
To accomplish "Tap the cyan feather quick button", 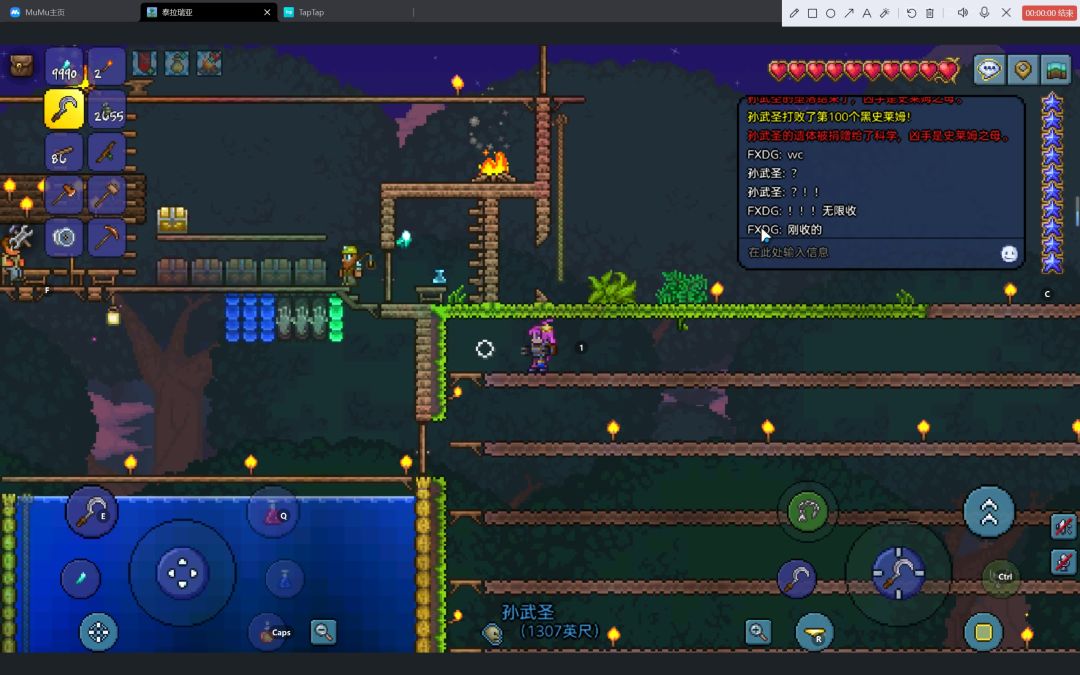I will point(81,579).
